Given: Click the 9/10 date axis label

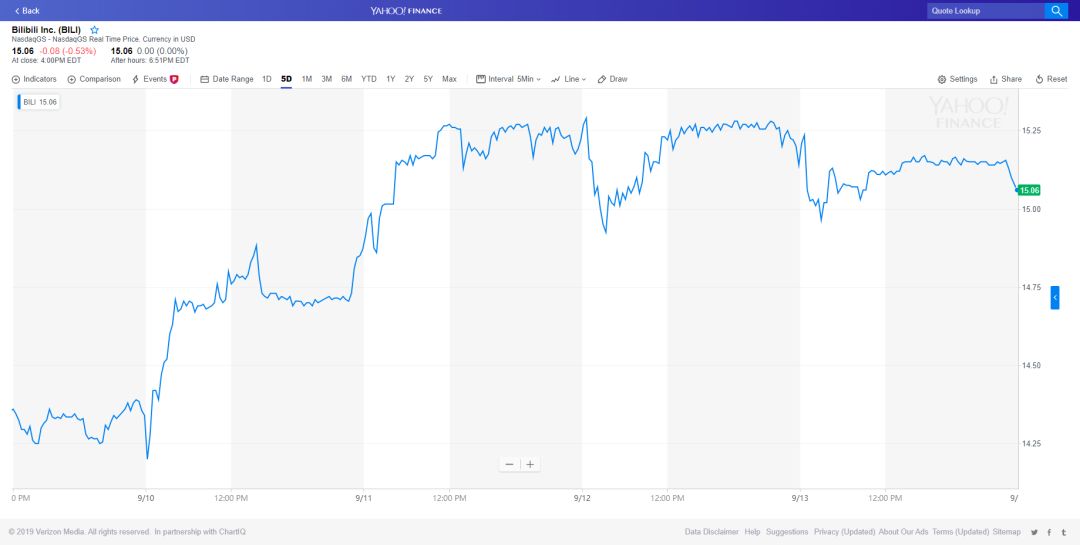Looking at the screenshot, I should point(145,497).
